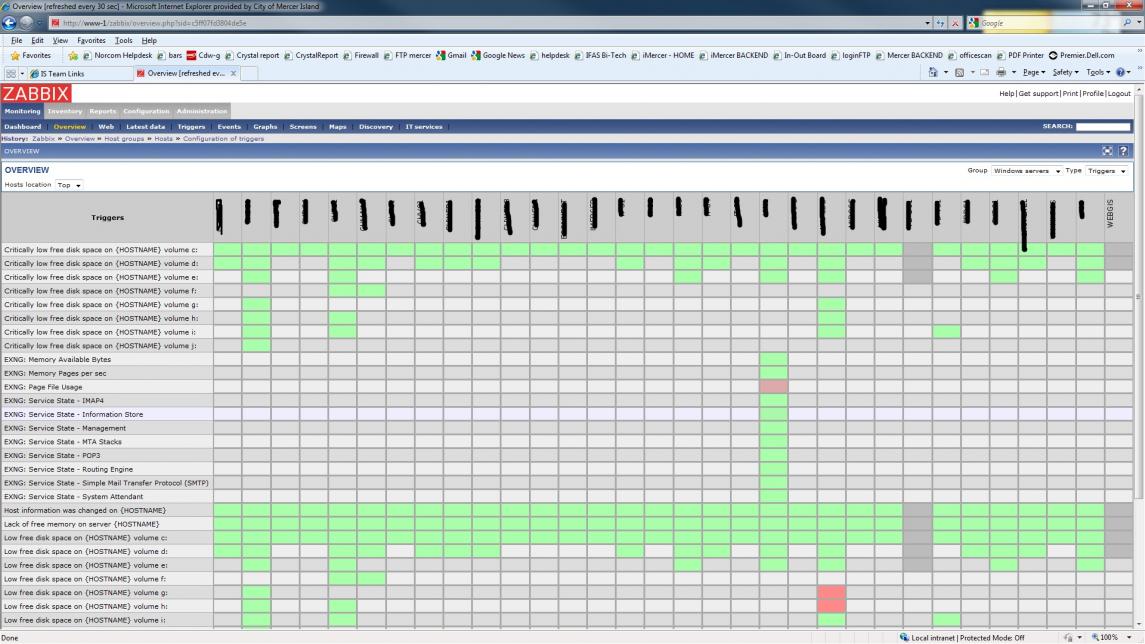
Task: Click the red Stop loading icon
Action: pos(954,23)
